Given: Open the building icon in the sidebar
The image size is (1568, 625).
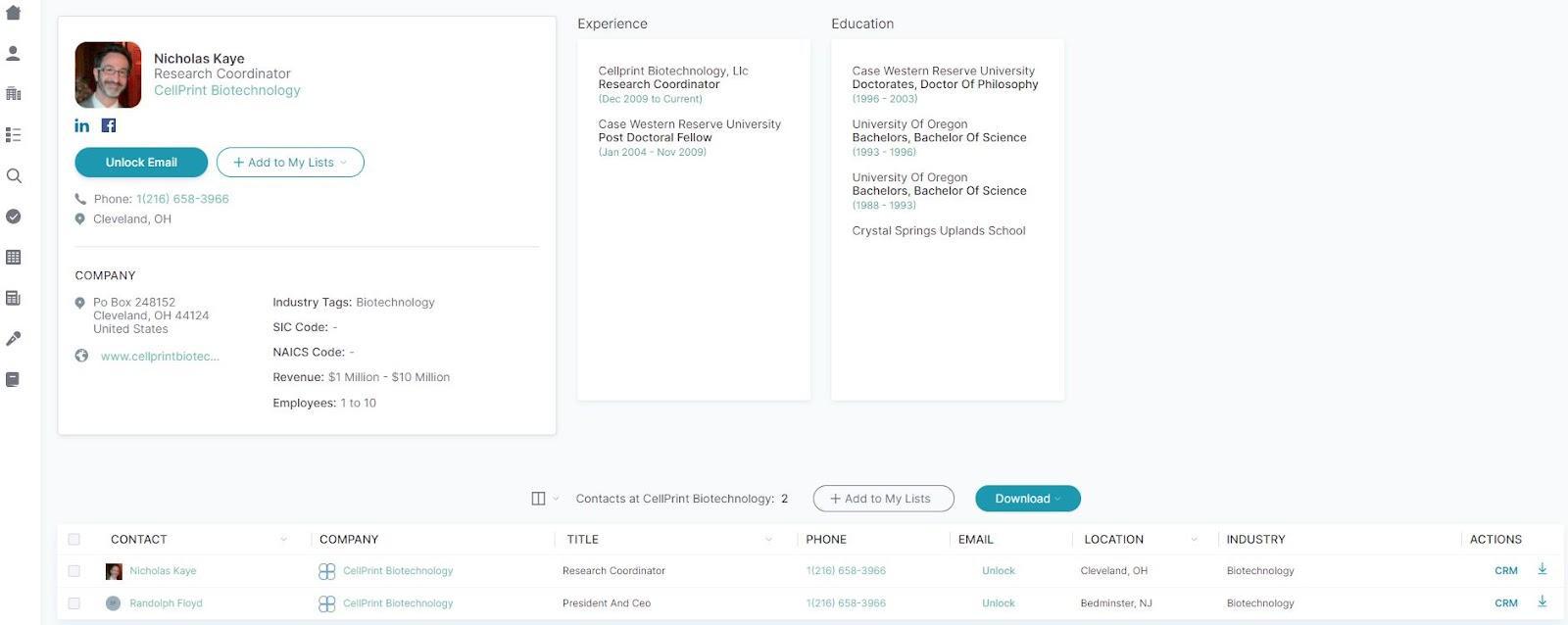Looking at the screenshot, I should click(14, 94).
